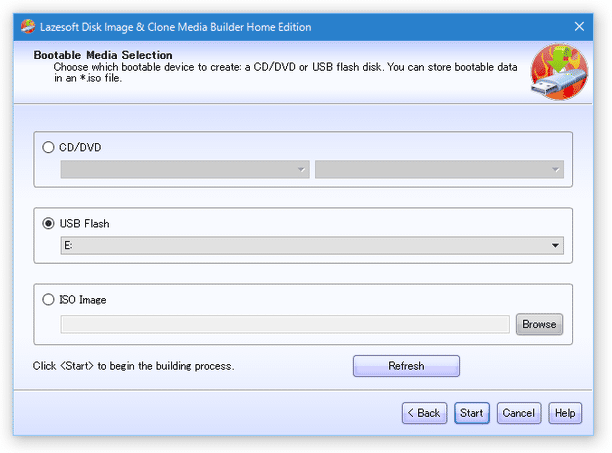The image size is (612, 453).
Task: Go Back to the previous step
Action: tap(424, 413)
